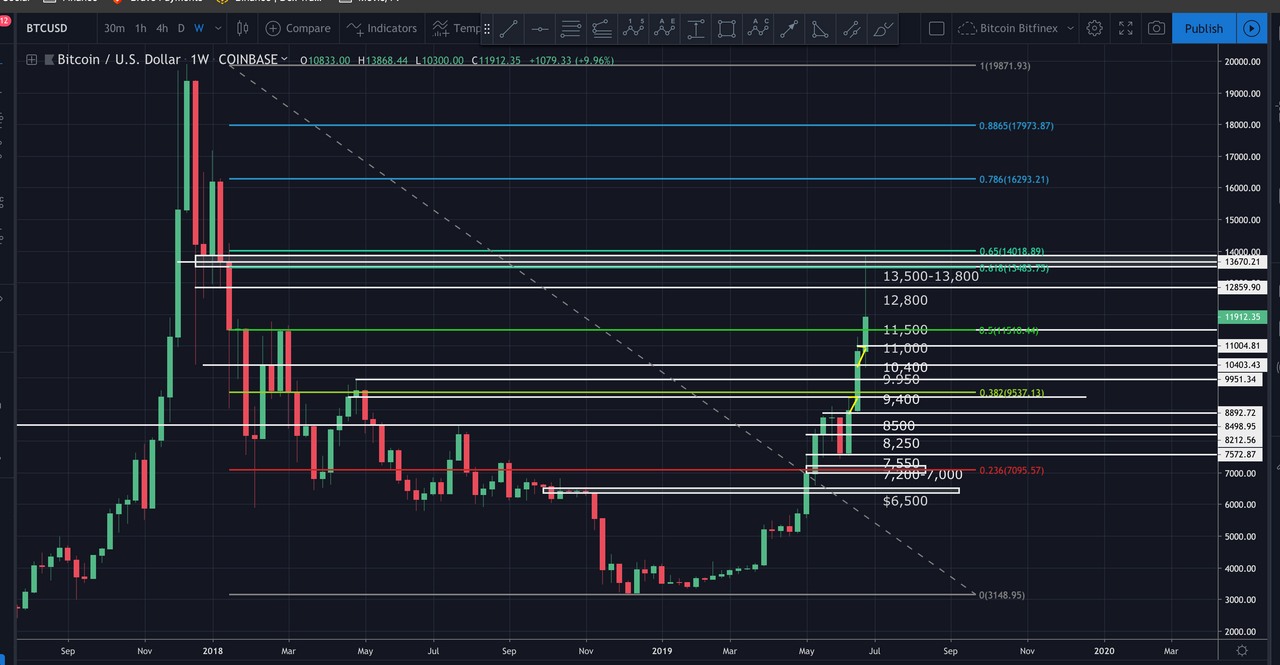Select the 12,800 text annotation
The image size is (1280, 665).
click(906, 300)
